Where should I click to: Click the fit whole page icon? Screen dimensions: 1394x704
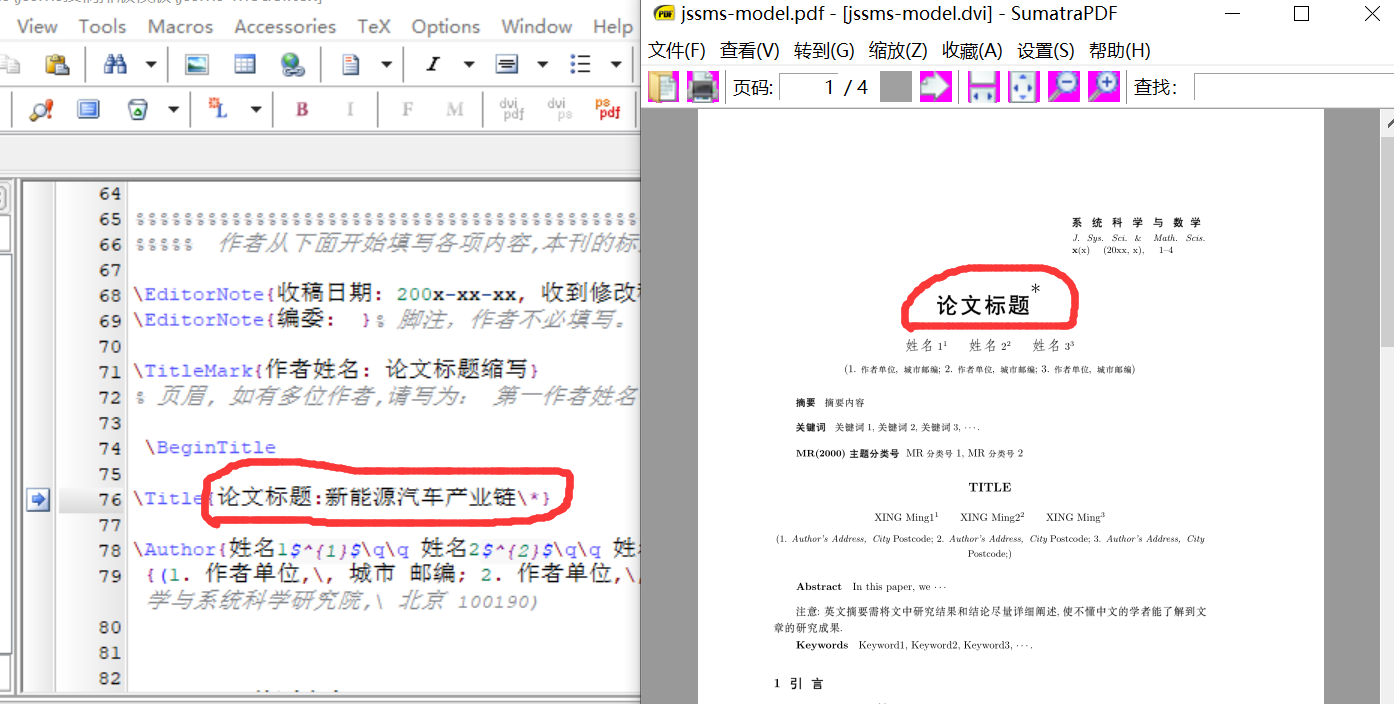coord(1024,87)
